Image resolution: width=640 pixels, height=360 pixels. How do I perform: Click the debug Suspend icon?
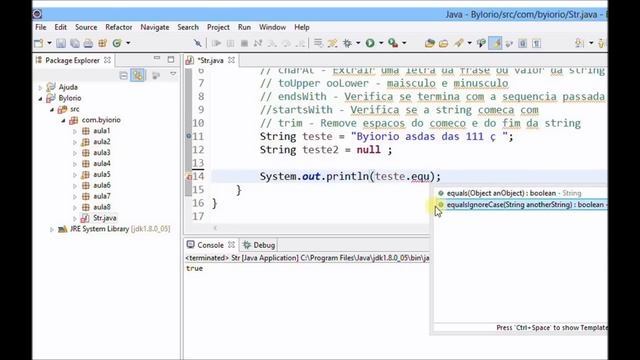pyautogui.click(x=231, y=43)
